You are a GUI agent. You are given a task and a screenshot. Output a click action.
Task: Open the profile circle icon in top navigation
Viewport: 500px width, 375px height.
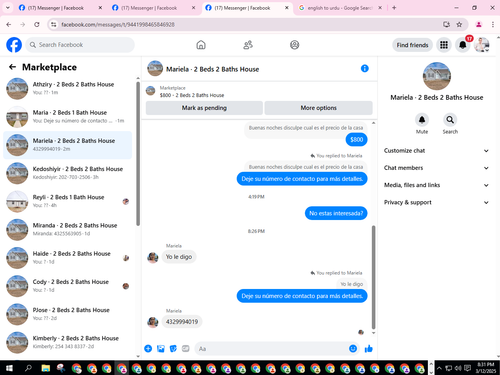294,45
